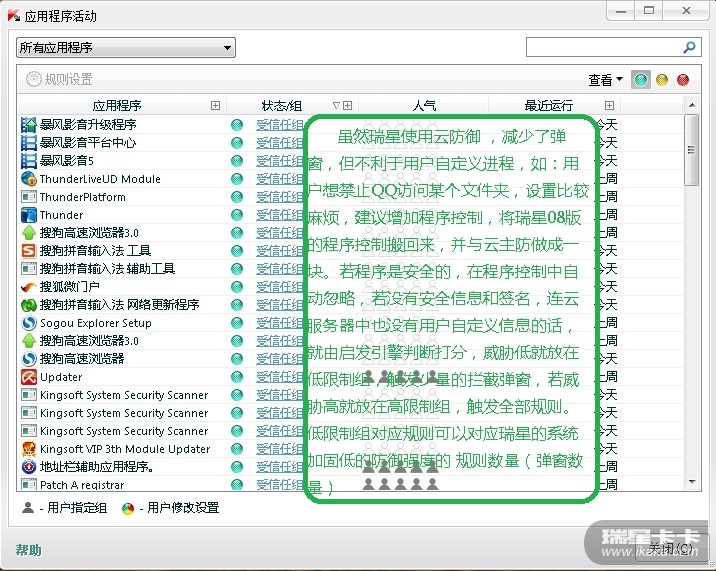Click the 用户修改设置 colored legend icon
The height and width of the screenshot is (571, 716).
pyautogui.click(x=128, y=508)
